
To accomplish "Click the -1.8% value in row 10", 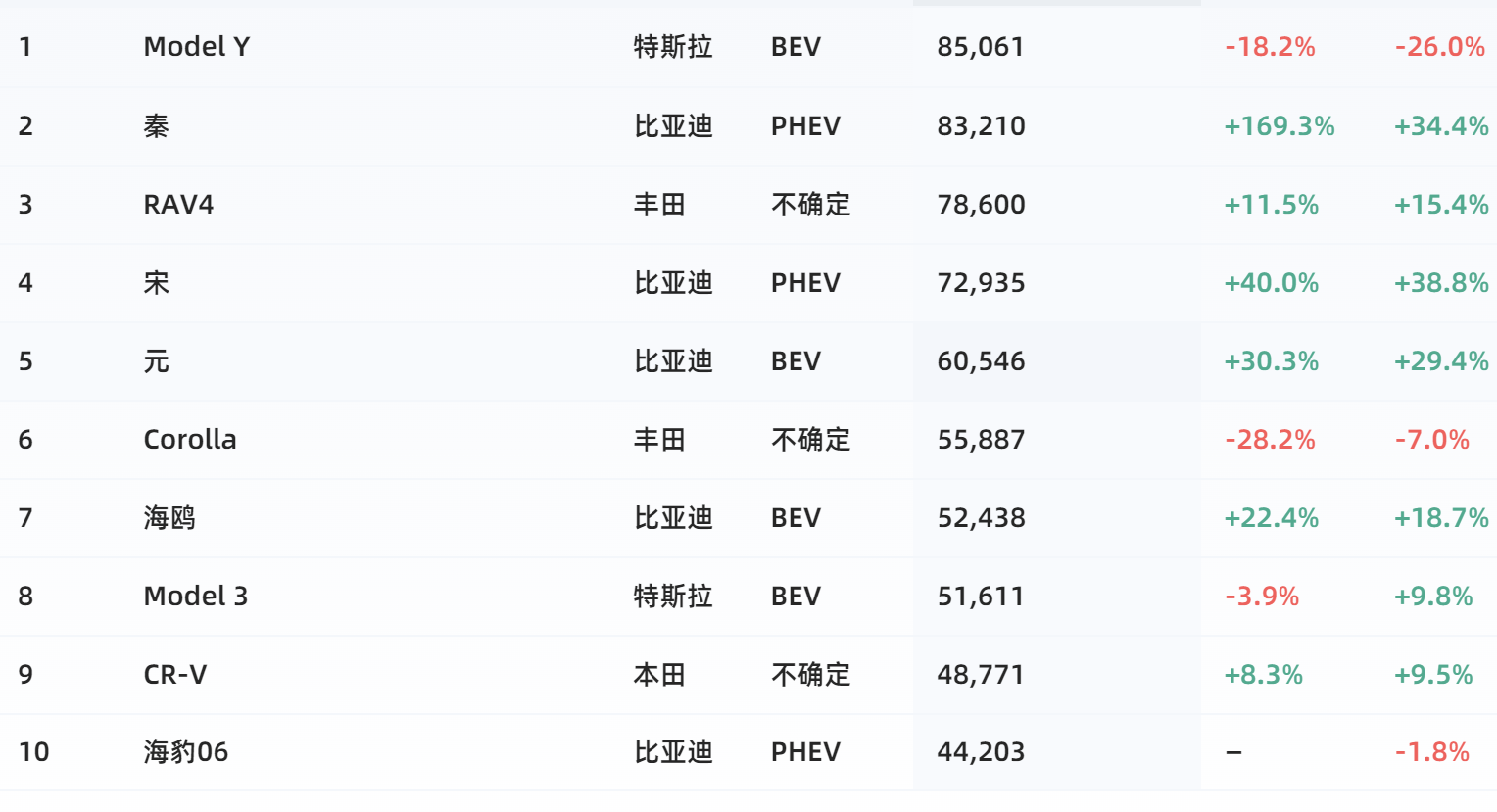I will 1432,752.
